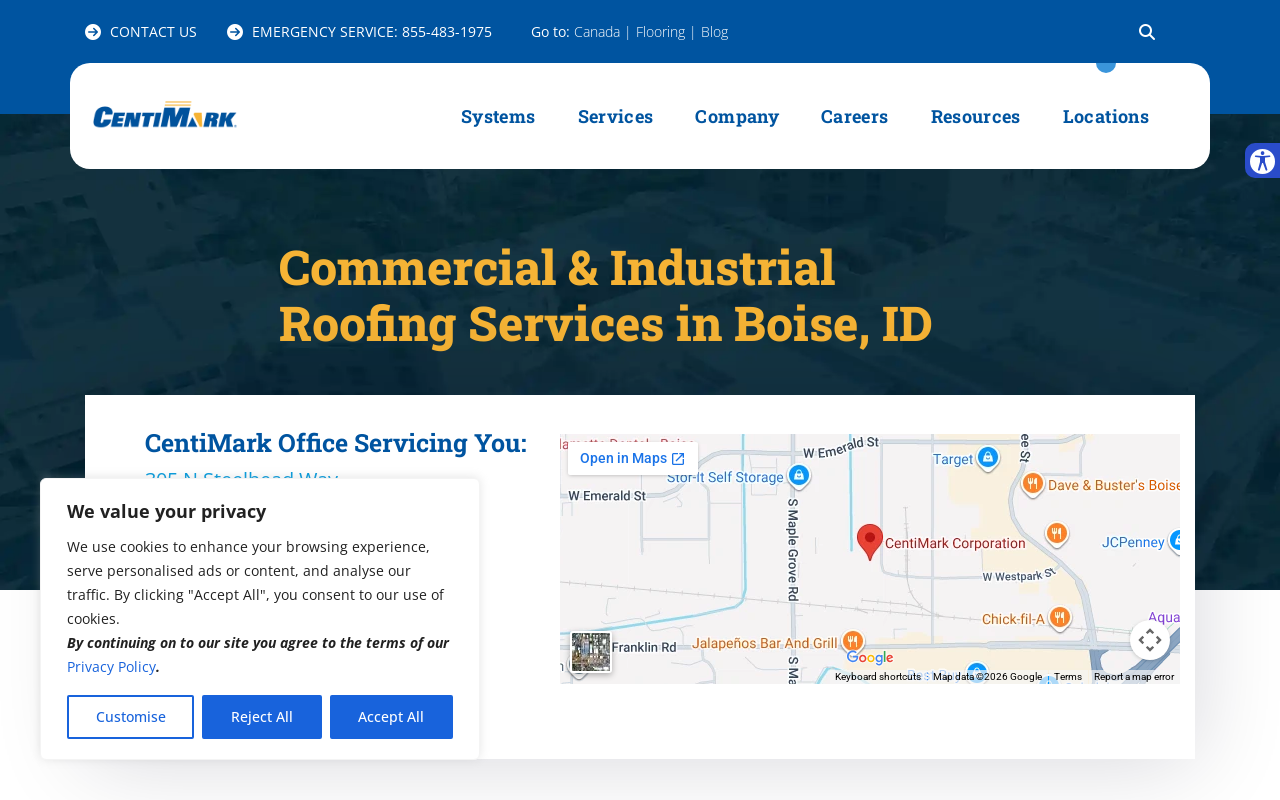
Task: Click Report a map error link
Action: 1134,677
